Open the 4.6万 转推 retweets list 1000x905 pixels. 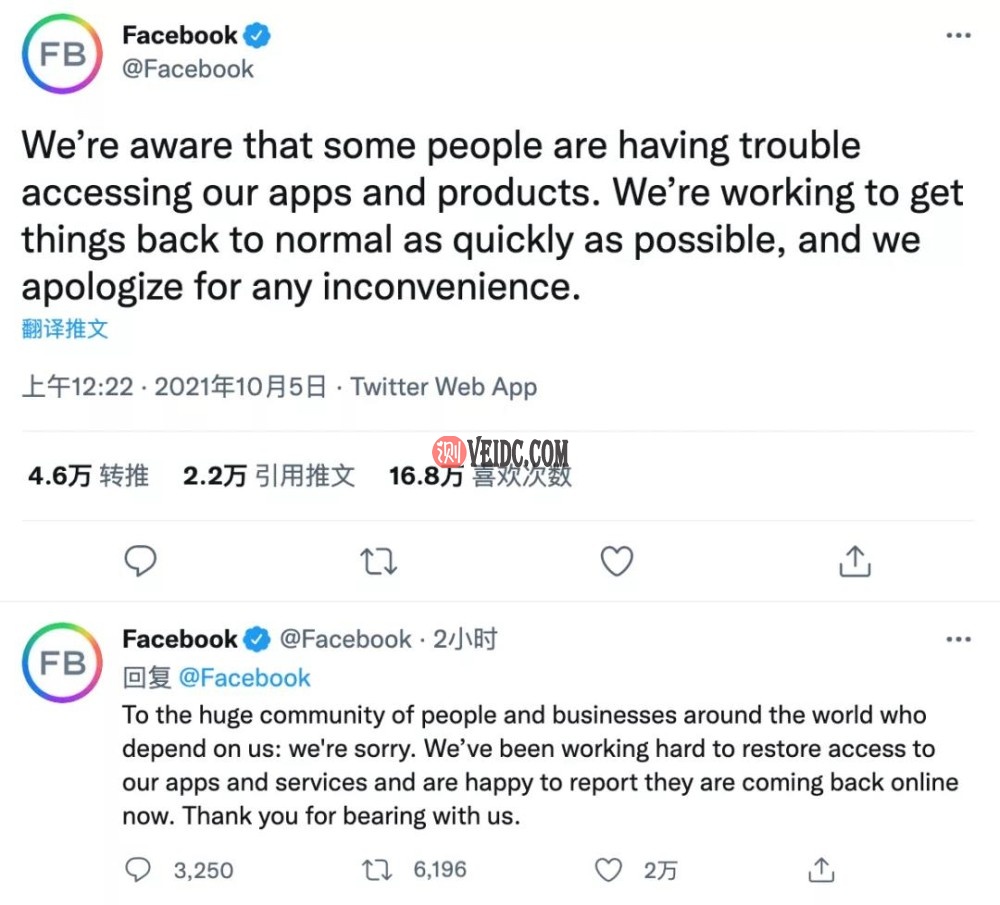tap(88, 476)
